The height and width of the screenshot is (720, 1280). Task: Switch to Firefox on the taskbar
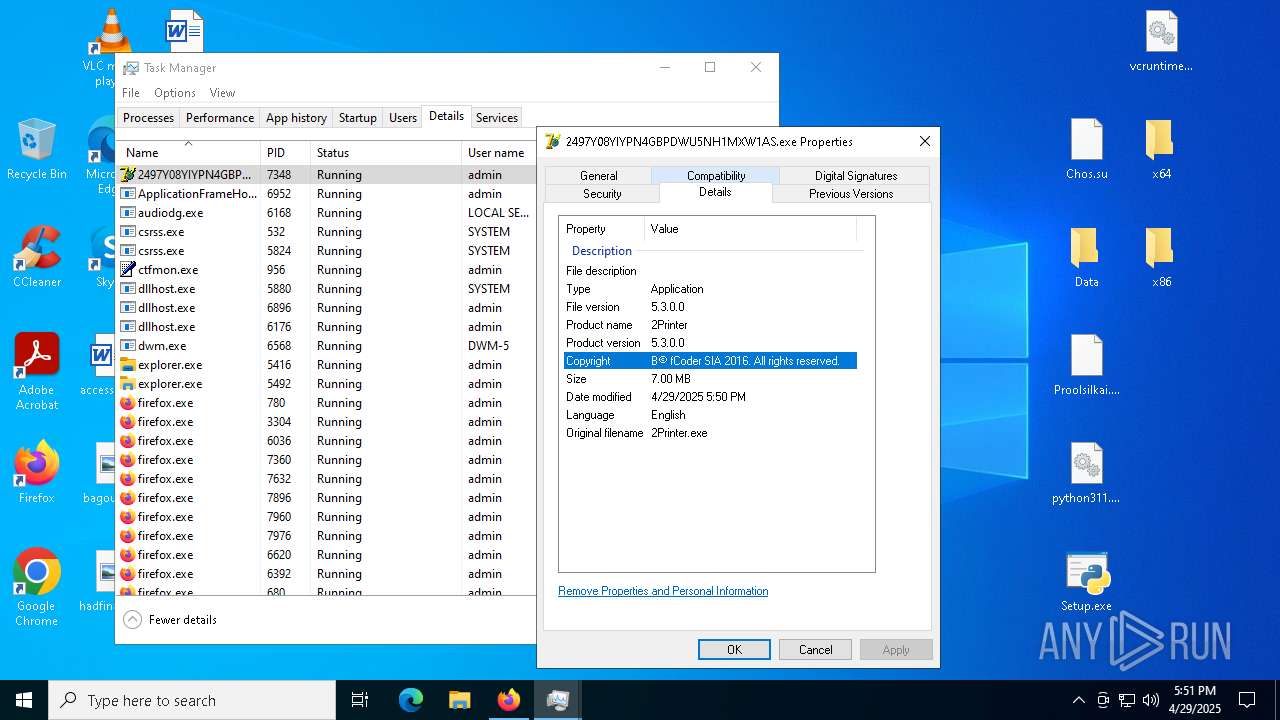508,700
